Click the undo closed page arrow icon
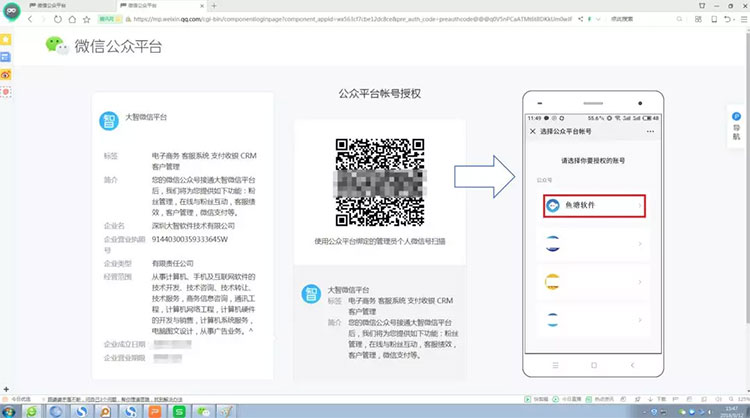This screenshot has width=750, height=418. click(728, 19)
